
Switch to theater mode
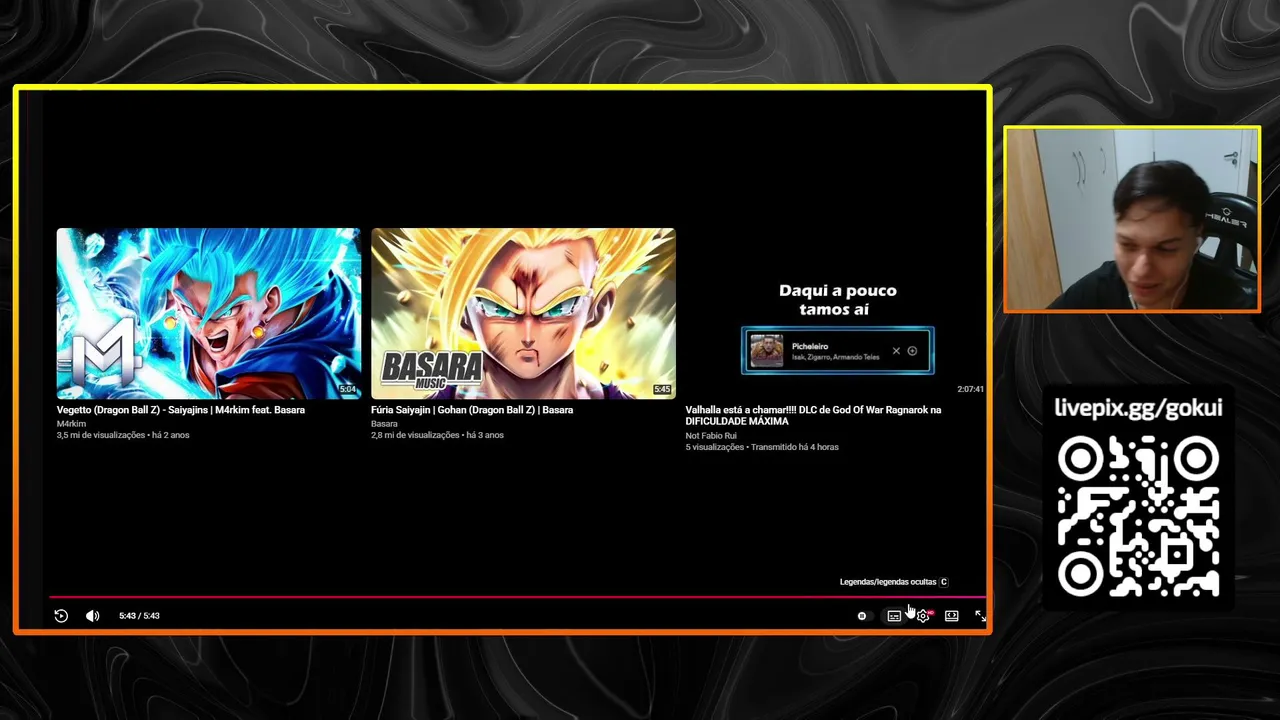pyautogui.click(x=952, y=616)
